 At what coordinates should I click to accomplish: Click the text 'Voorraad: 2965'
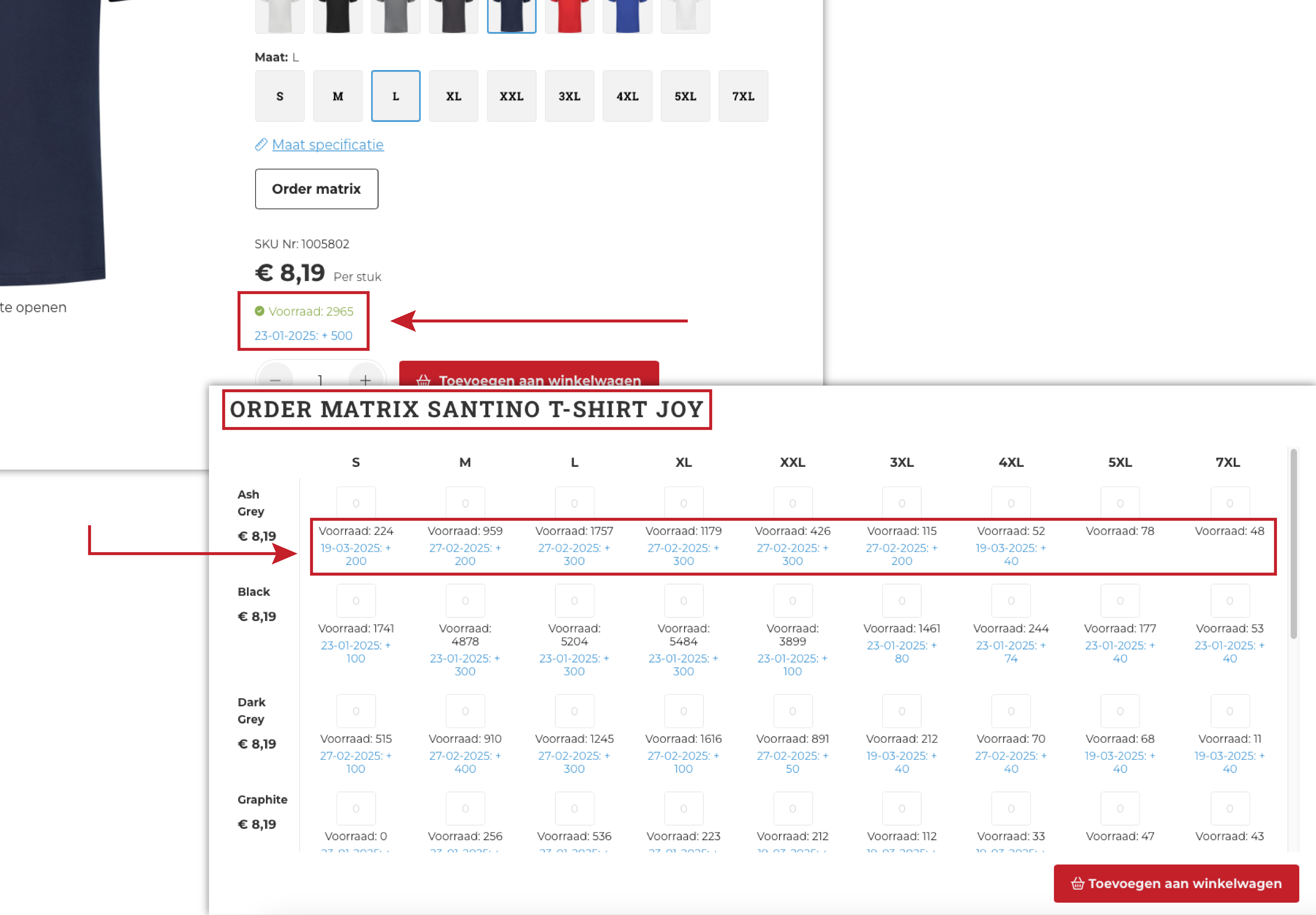pos(311,311)
